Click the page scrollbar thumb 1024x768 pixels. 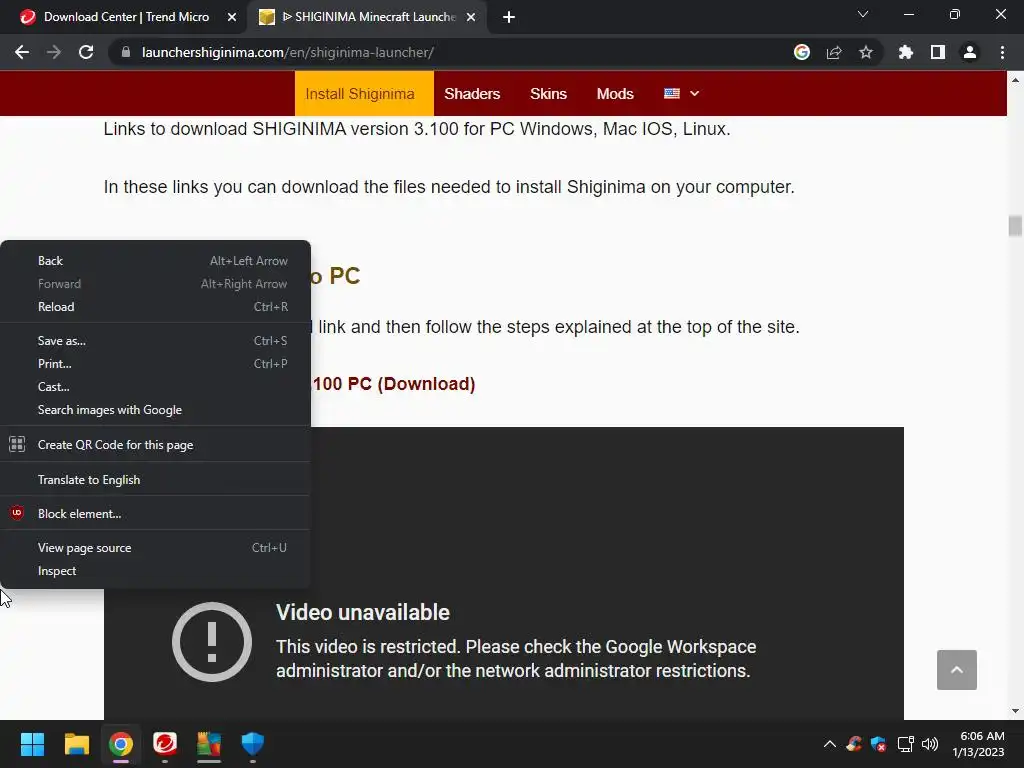pos(1015,226)
